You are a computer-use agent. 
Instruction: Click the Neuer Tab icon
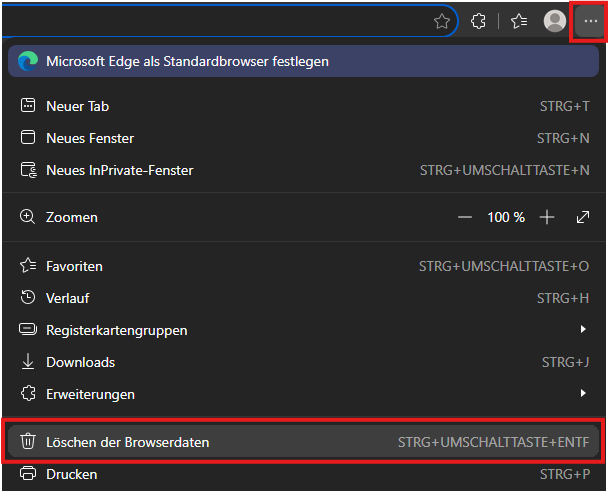pyautogui.click(x=28, y=105)
